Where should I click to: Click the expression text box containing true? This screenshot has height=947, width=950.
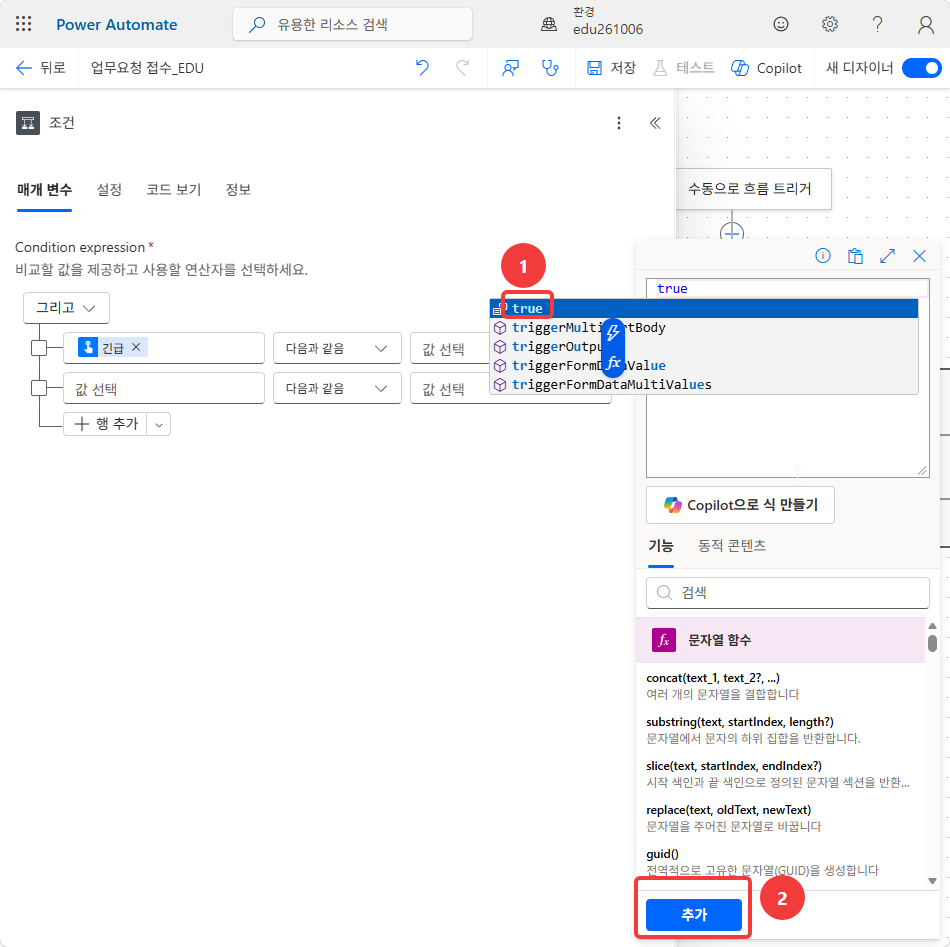pyautogui.click(x=787, y=377)
